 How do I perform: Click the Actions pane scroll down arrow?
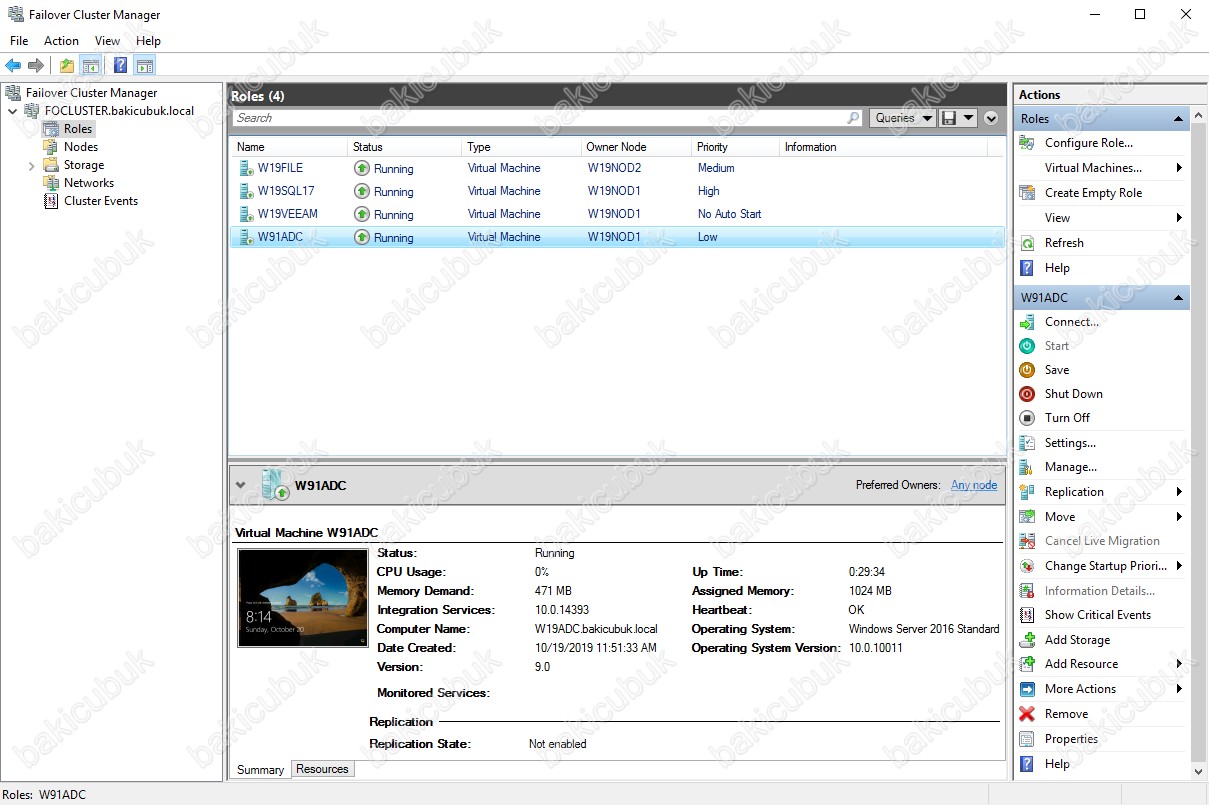coord(1200,772)
